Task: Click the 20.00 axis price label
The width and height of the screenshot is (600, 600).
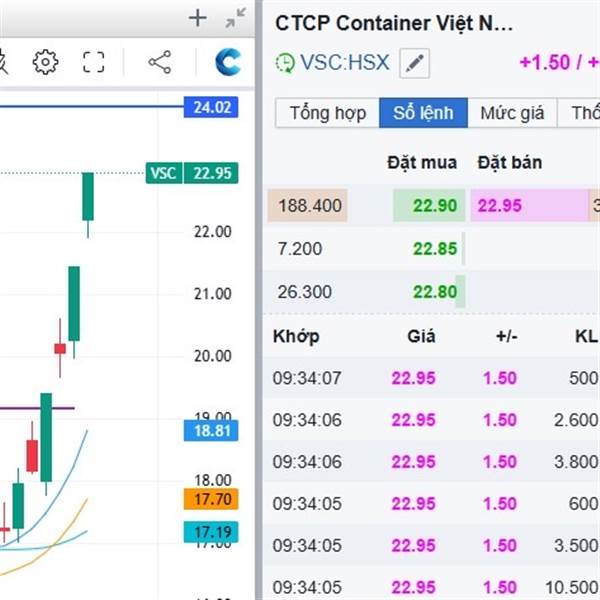Action: (x=212, y=356)
